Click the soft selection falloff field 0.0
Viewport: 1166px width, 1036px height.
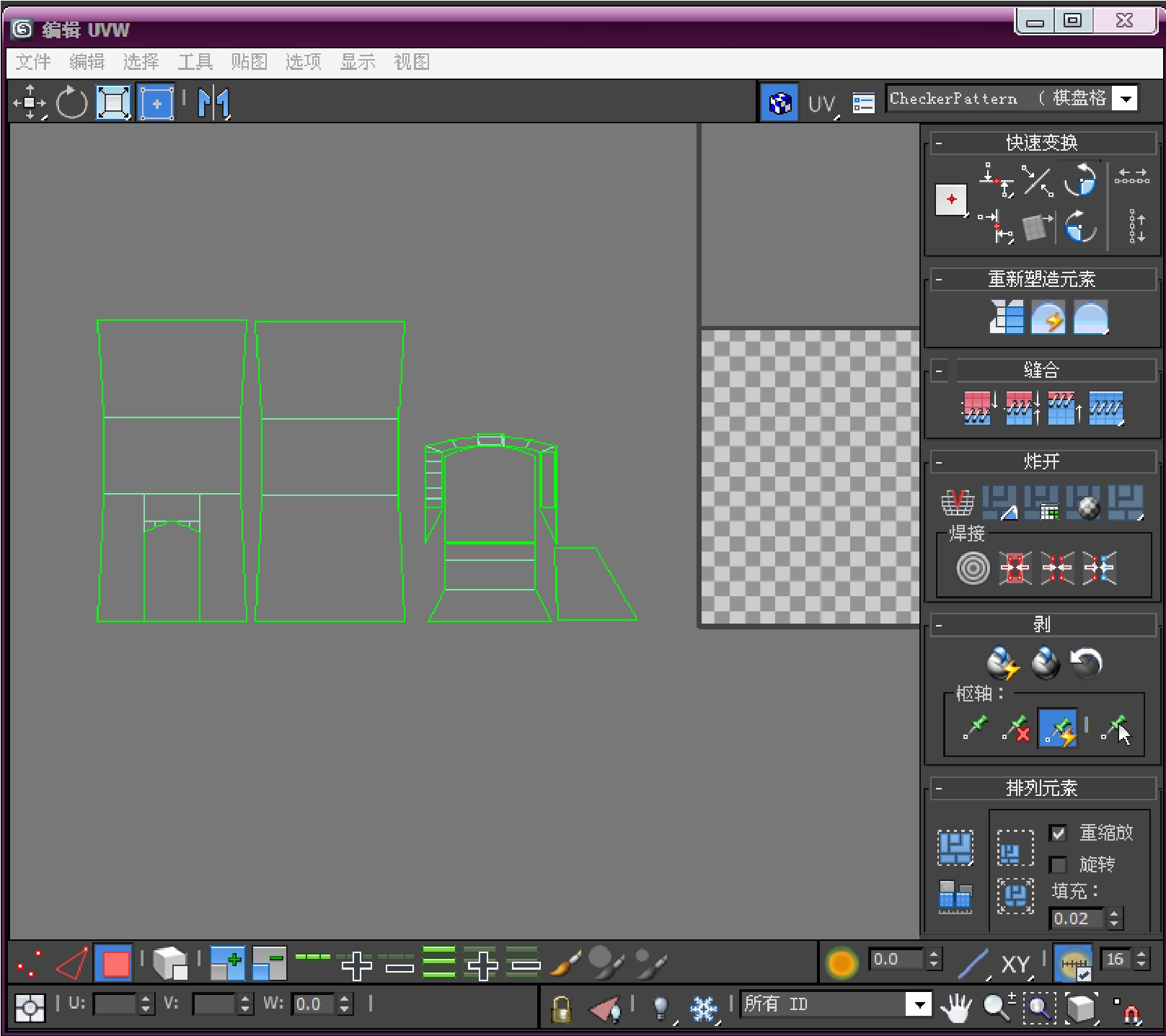[x=897, y=960]
